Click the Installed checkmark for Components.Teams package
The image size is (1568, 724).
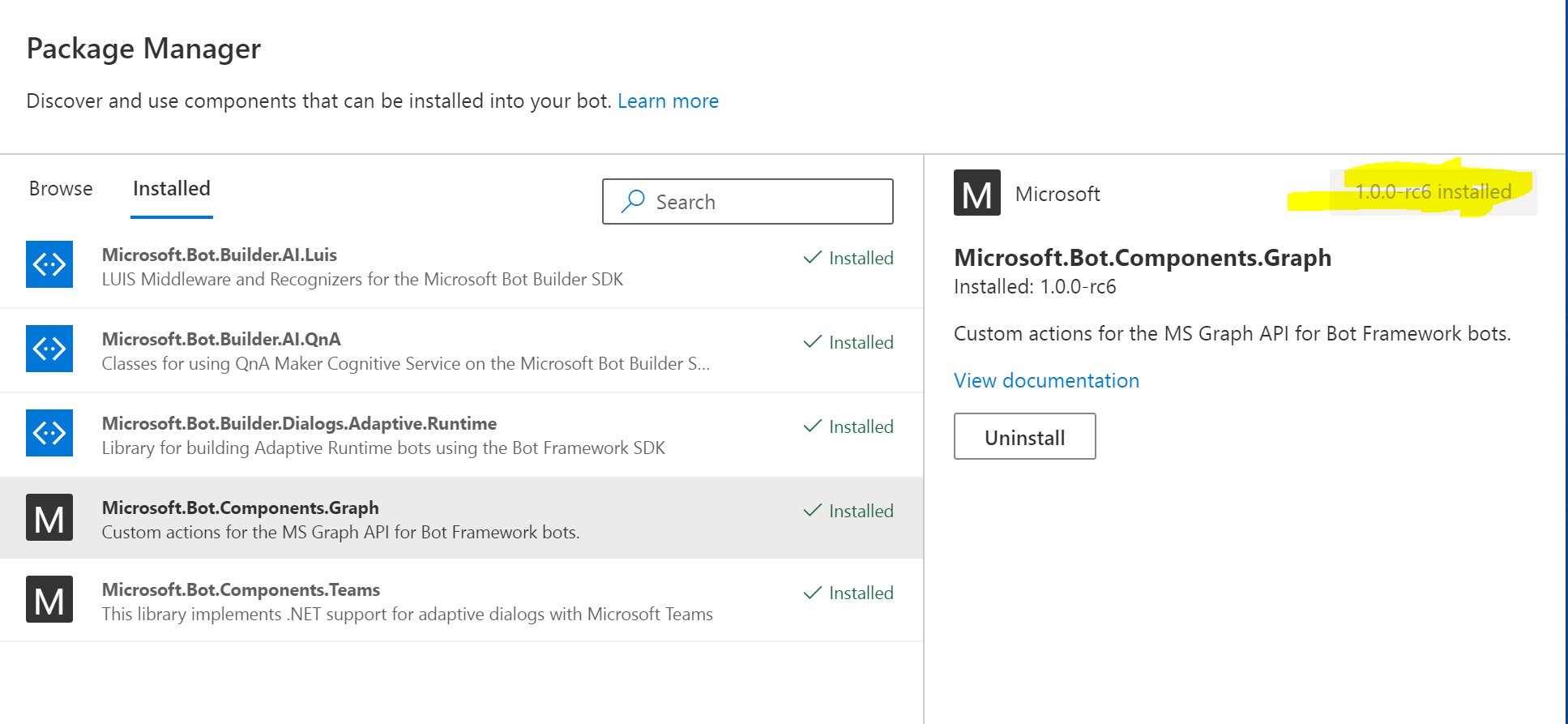(x=812, y=593)
